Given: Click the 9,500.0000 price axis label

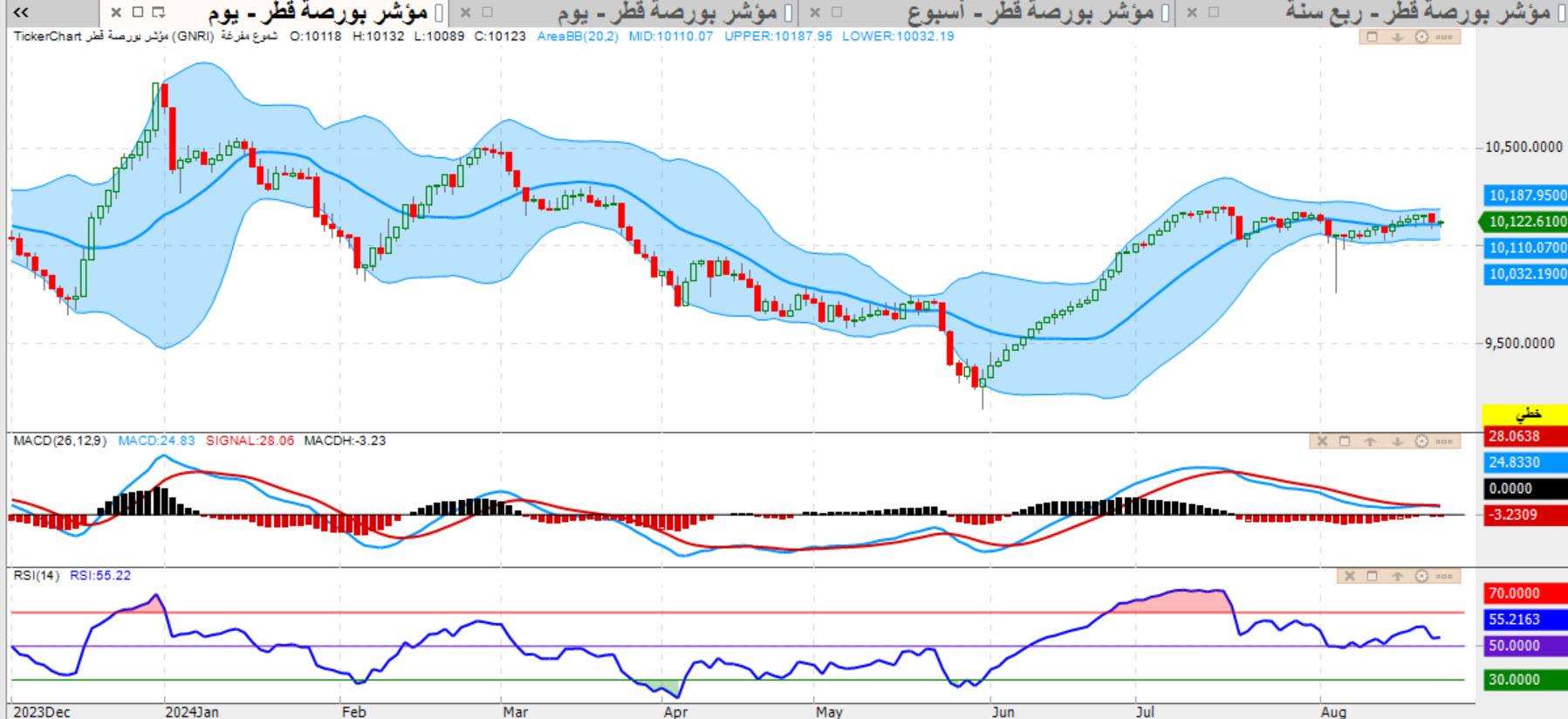Looking at the screenshot, I should (x=1520, y=343).
